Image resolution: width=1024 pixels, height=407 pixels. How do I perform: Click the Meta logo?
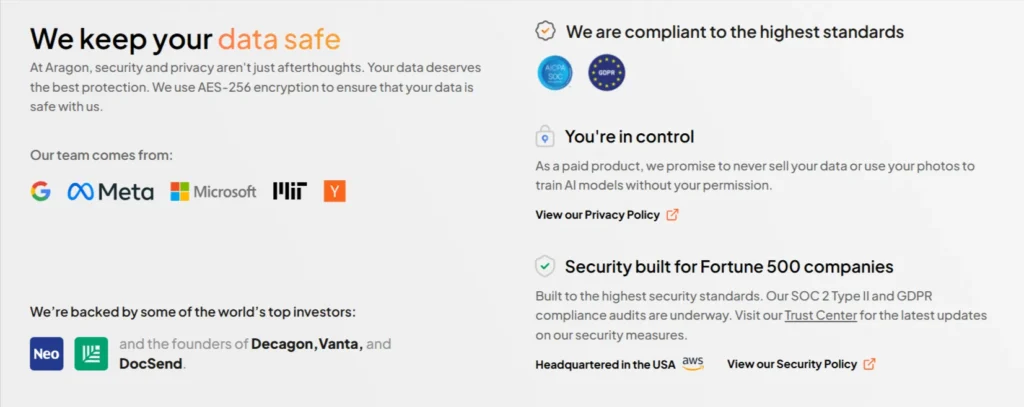point(110,191)
